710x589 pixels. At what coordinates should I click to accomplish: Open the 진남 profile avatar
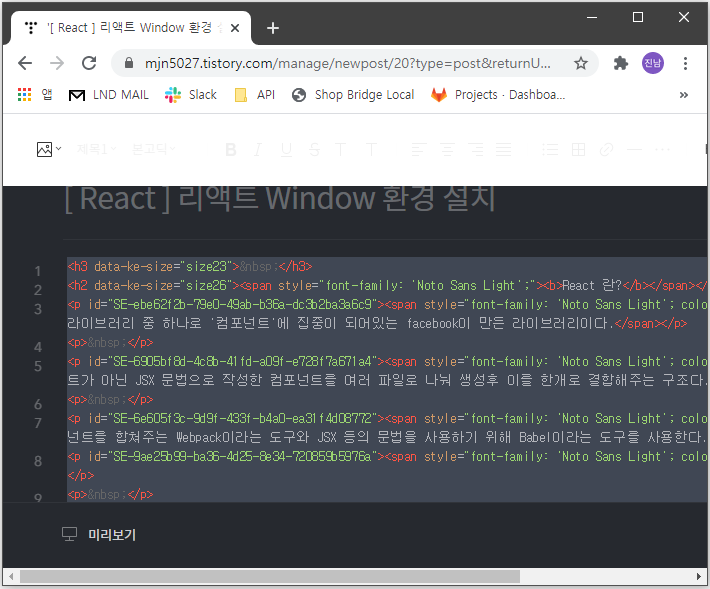click(x=652, y=63)
